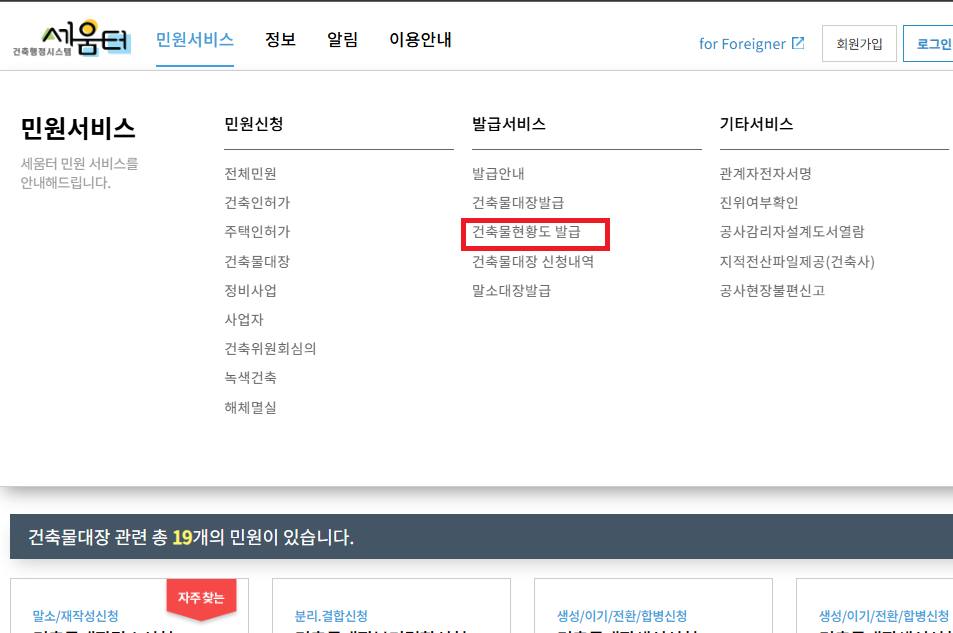The image size is (953, 633).
Task: Click the 자주 찾는 red ribbon badge
Action: 201,599
